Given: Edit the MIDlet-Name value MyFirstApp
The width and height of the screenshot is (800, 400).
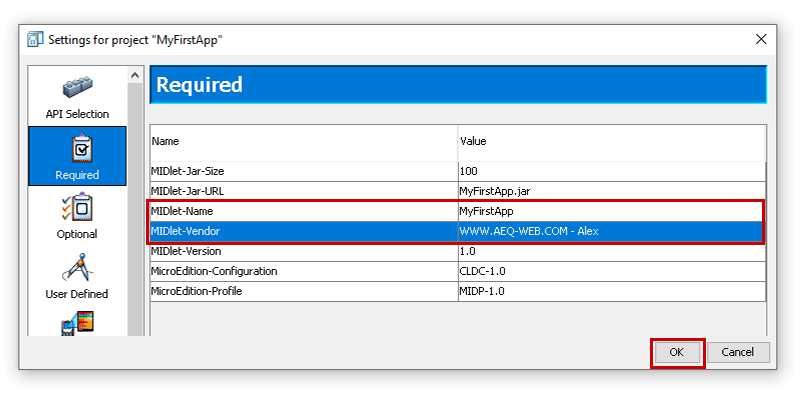Looking at the screenshot, I should pos(612,211).
